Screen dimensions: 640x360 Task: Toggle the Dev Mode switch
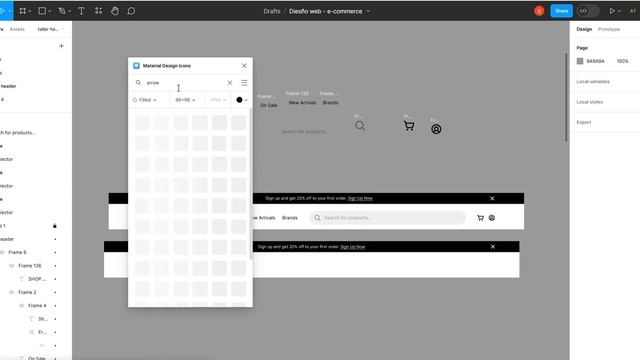coord(587,11)
